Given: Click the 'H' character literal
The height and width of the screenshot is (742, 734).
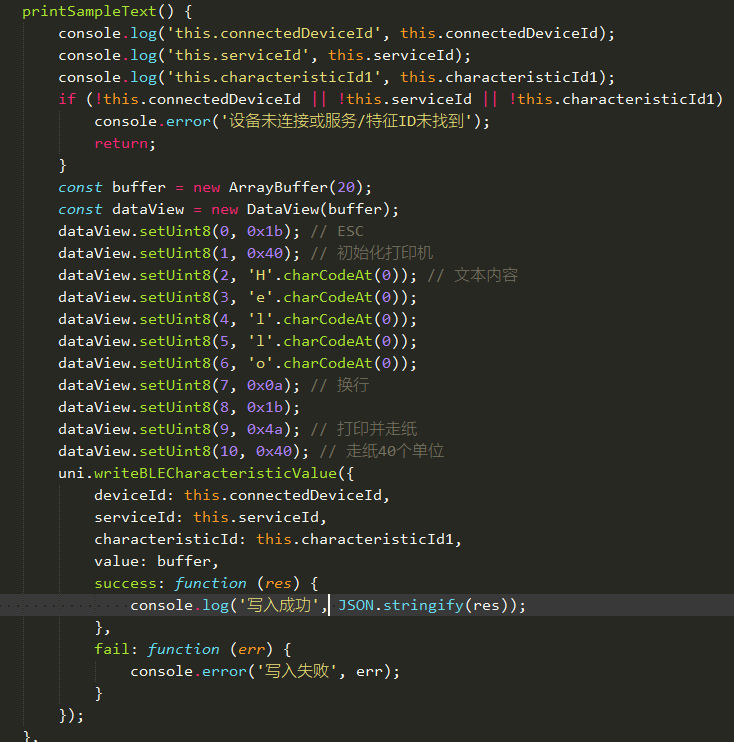Looking at the screenshot, I should (260, 275).
